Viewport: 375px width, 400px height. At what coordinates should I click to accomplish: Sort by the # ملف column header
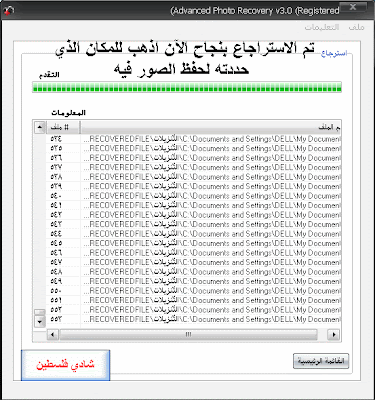[63, 127]
